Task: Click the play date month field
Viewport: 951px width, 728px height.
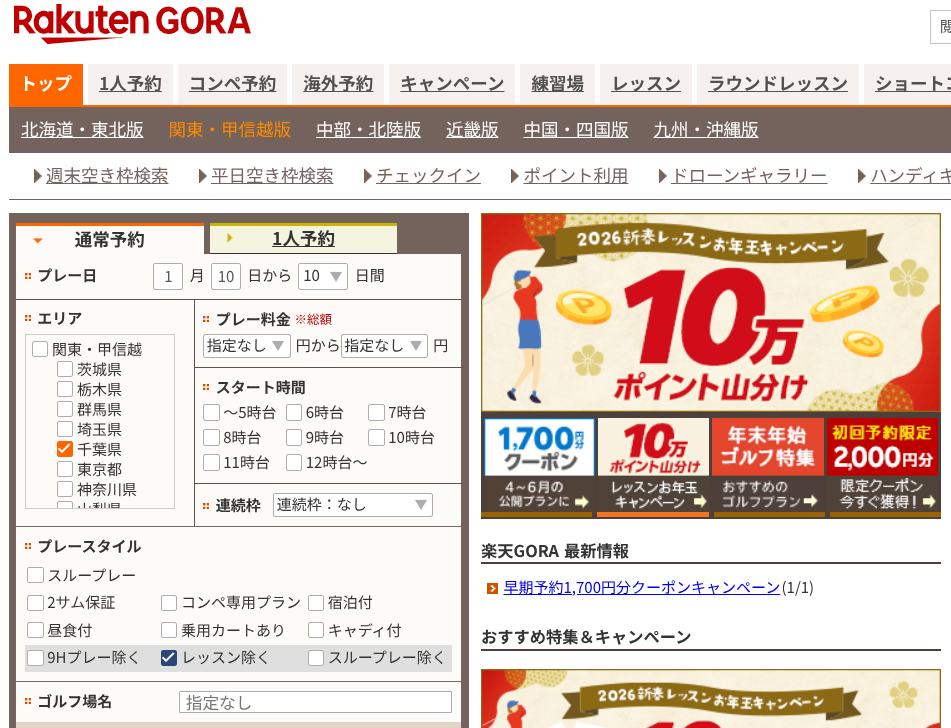Action: 168,276
